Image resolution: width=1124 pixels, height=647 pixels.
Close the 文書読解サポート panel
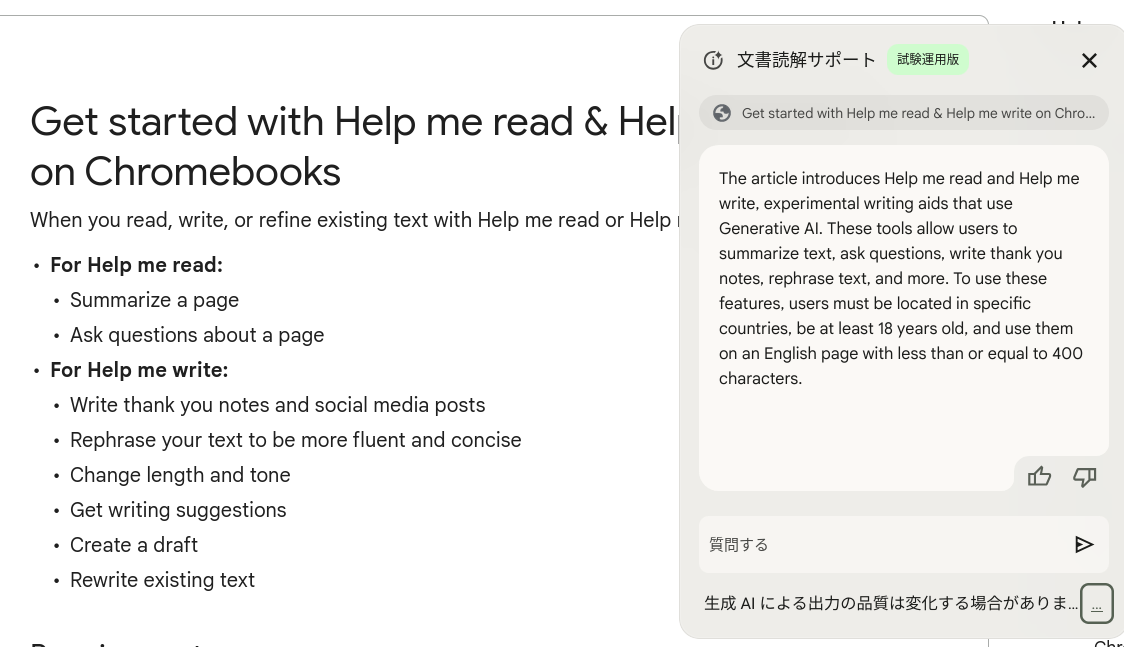1089,60
